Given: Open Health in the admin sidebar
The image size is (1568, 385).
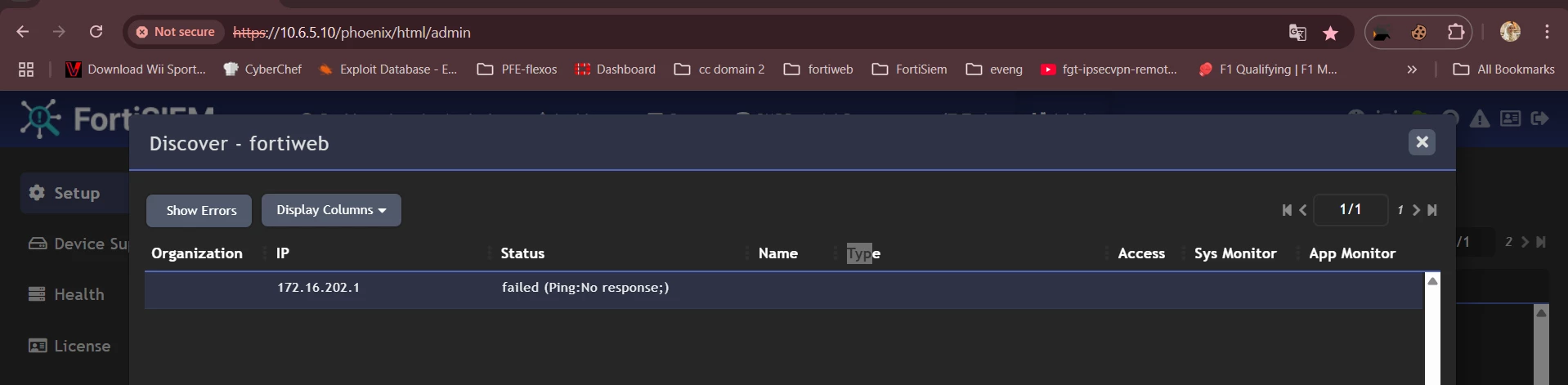Looking at the screenshot, I should point(66,294).
